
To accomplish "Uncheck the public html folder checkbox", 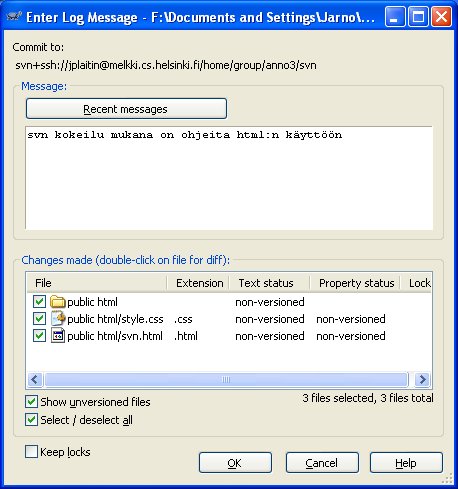I will click(39, 302).
